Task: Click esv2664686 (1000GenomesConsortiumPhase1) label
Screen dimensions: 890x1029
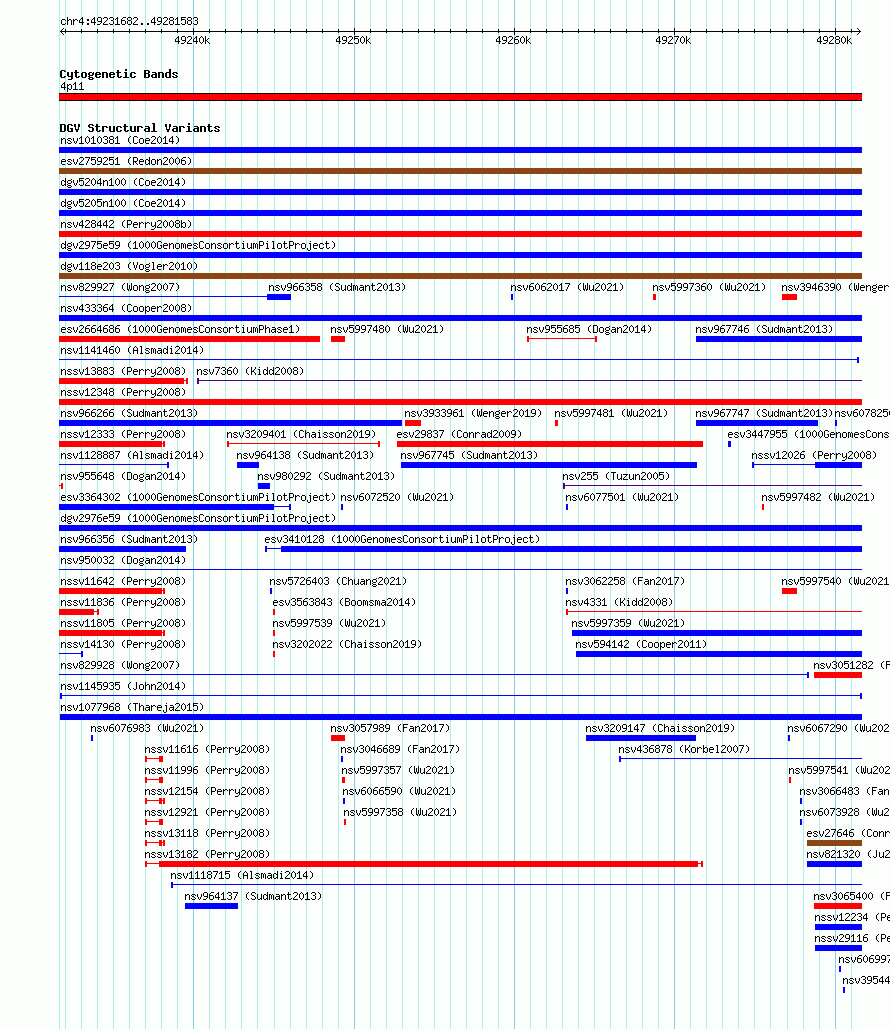Action: coord(180,329)
